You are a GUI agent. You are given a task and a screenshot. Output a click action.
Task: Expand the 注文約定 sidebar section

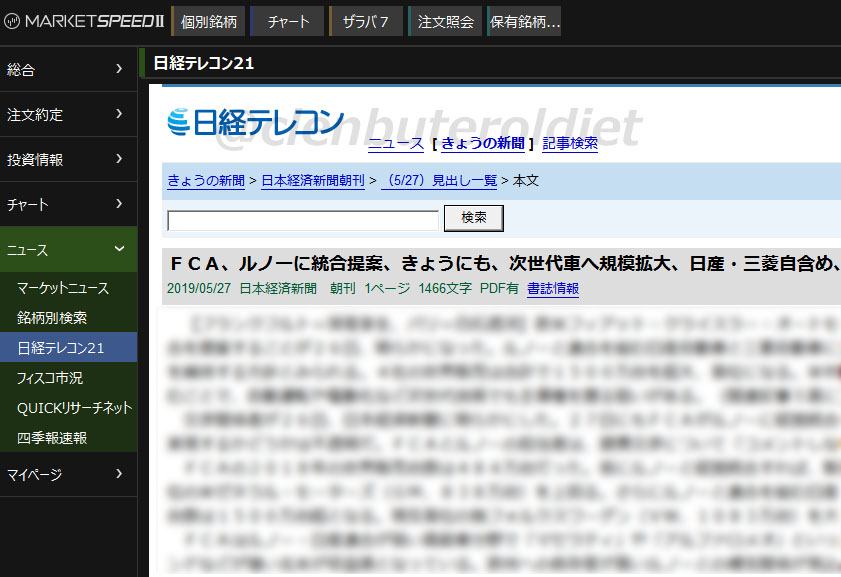(x=69, y=114)
